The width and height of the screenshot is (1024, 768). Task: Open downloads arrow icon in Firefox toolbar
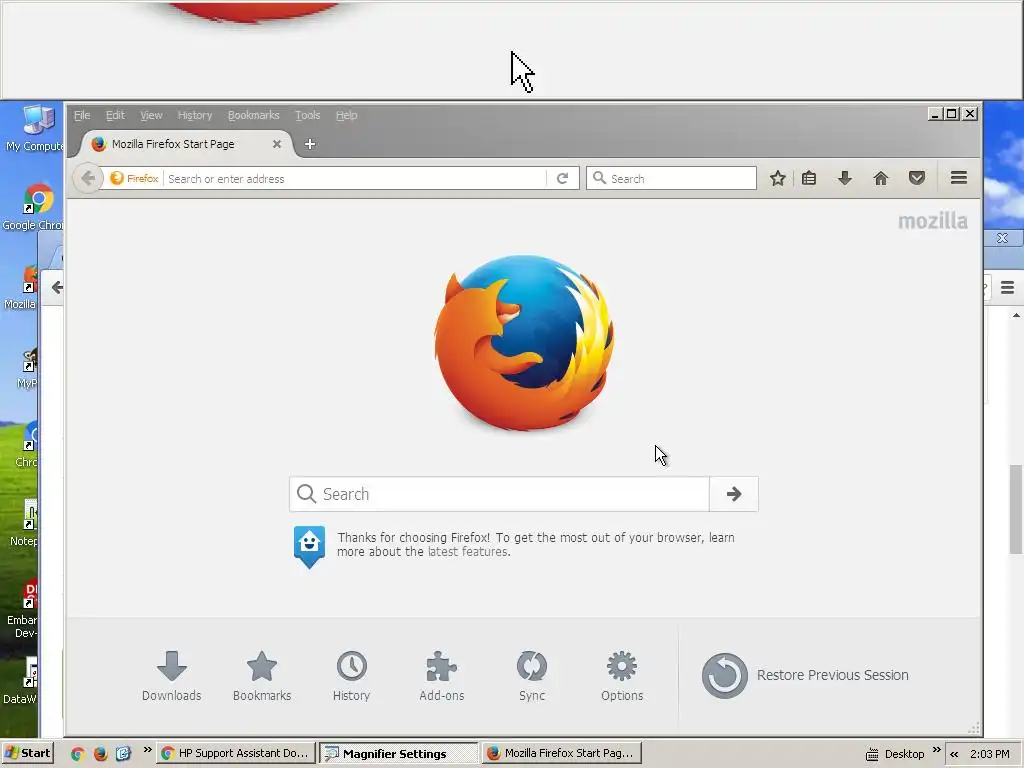844,178
